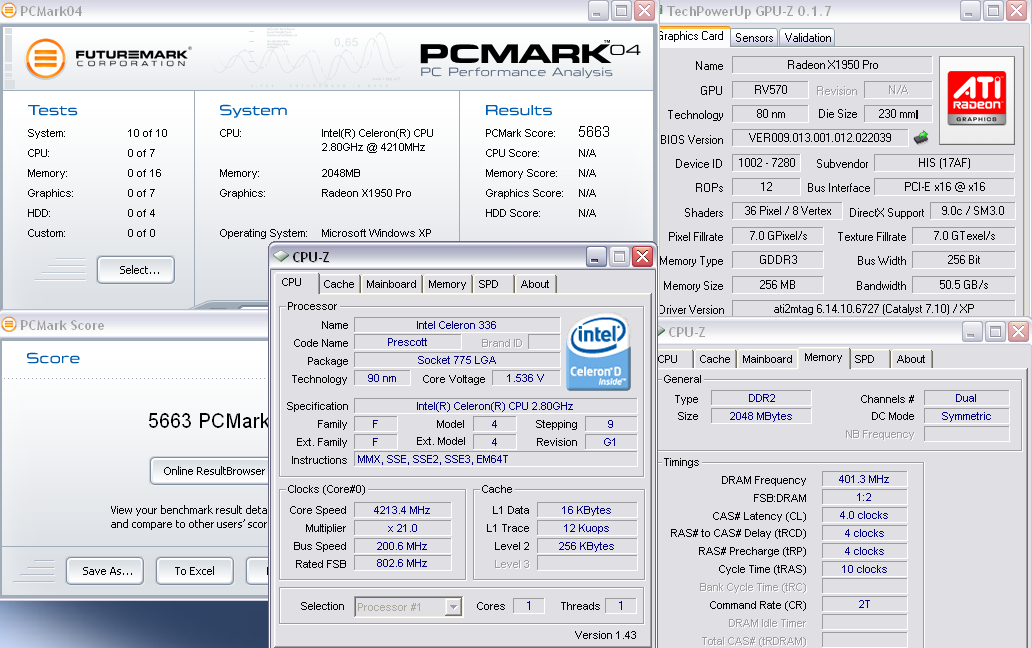This screenshot has height=648, width=1032.
Task: Open the Processor #1 selection dropdown
Action: click(x=453, y=607)
